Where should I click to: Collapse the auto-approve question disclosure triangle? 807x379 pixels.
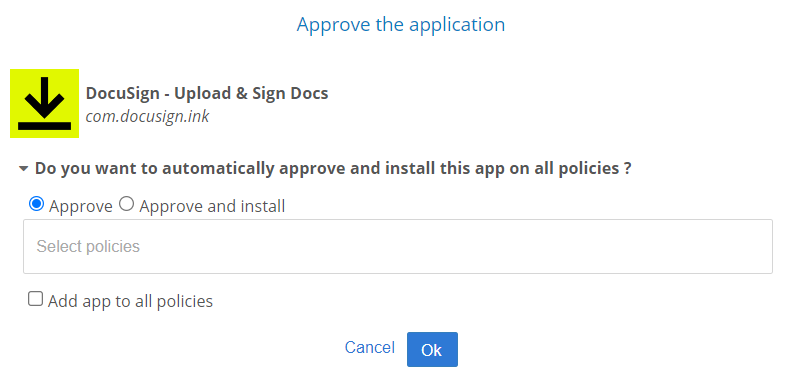click(x=23, y=168)
